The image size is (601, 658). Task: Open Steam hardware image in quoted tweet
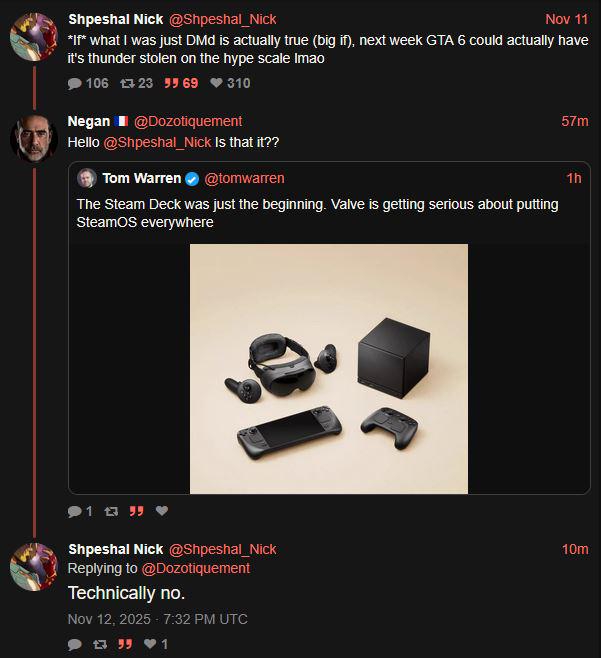coord(329,368)
